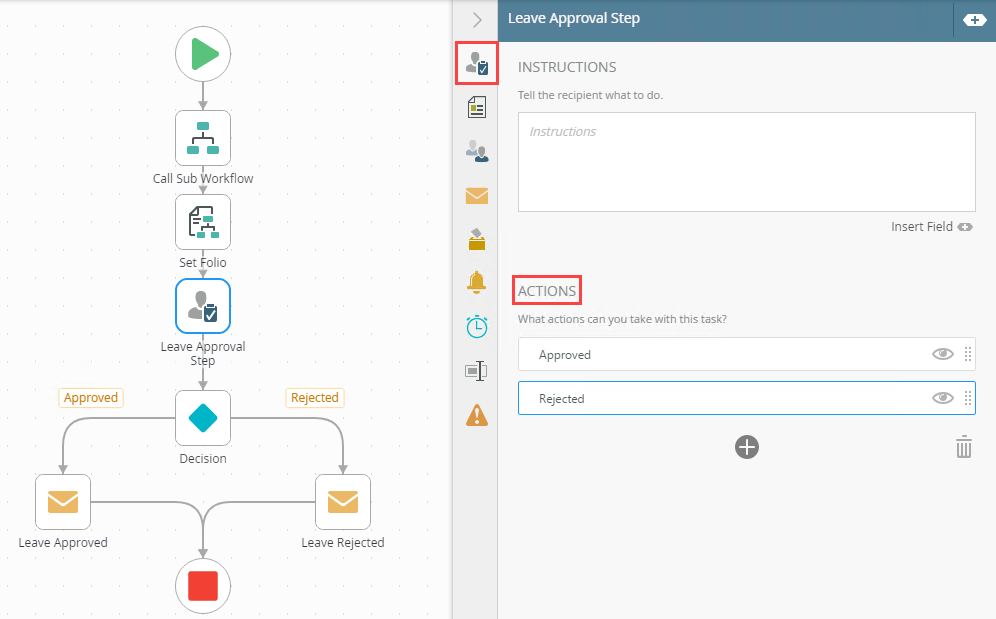Image resolution: width=996 pixels, height=619 pixels.
Task: Add a new action with plus button
Action: pos(747,447)
